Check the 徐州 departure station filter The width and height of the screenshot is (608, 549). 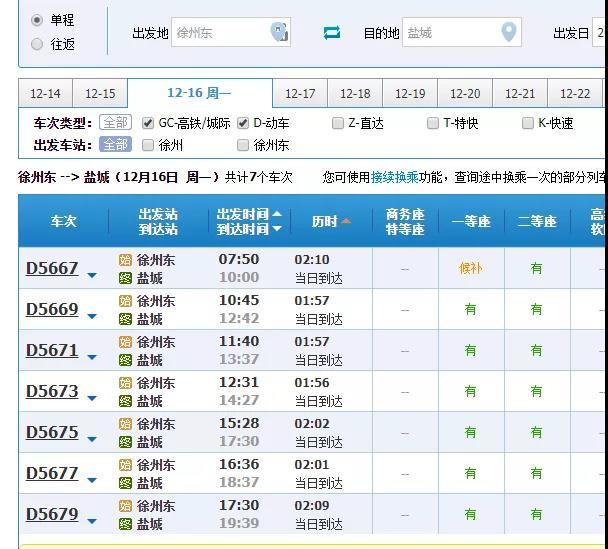147,145
